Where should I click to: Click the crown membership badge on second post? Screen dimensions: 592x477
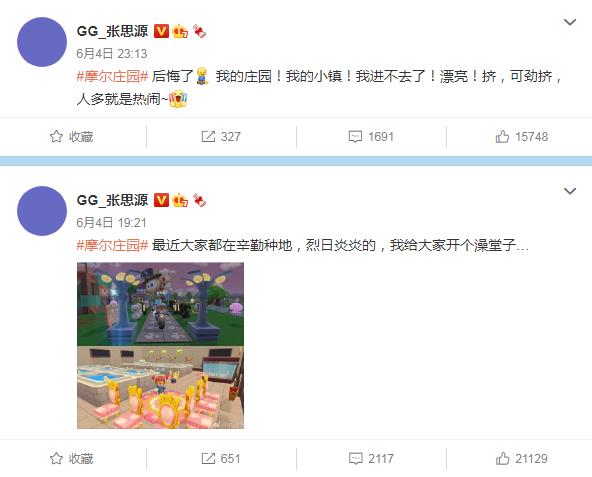pos(180,200)
